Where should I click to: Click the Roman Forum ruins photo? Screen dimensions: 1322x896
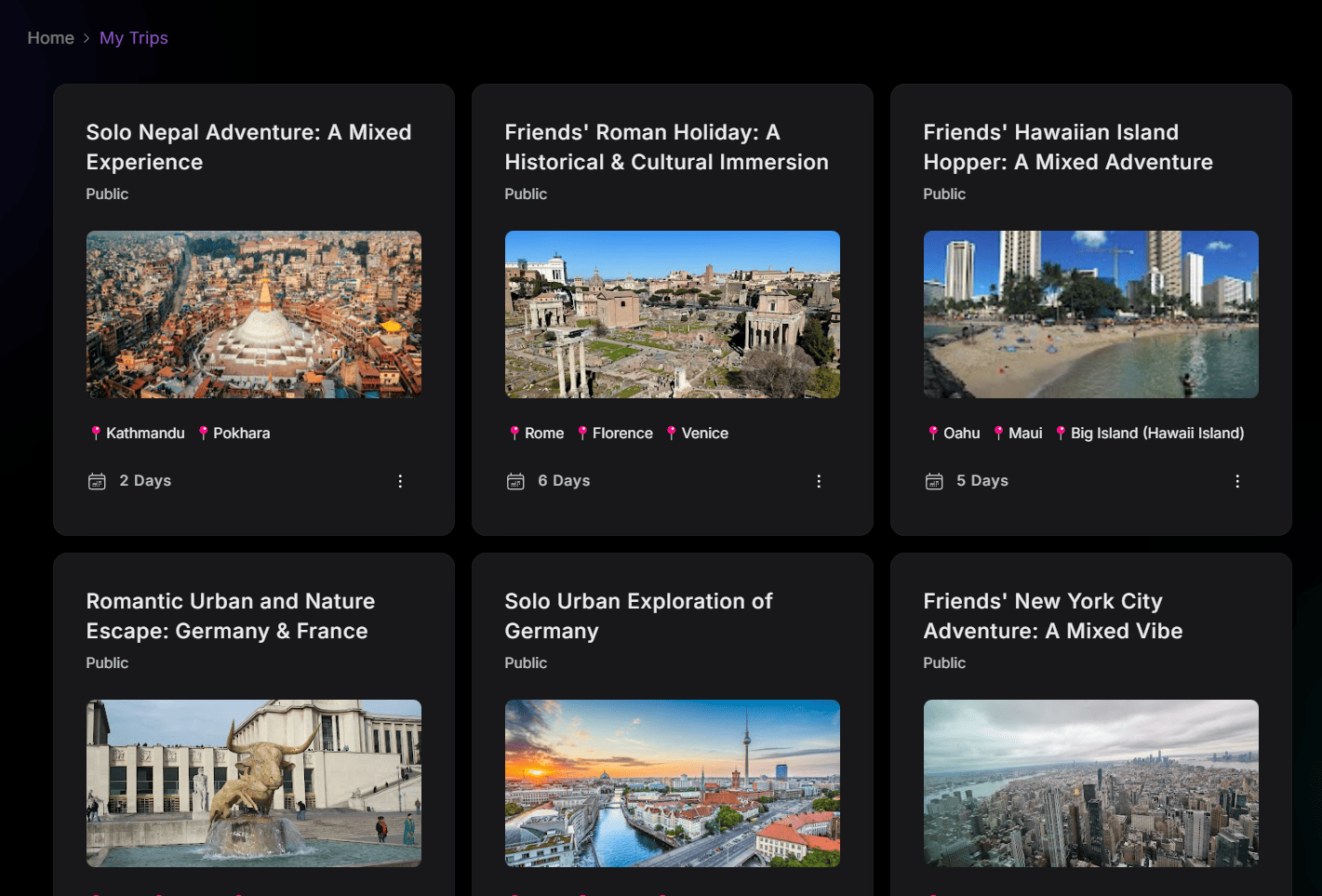point(673,314)
